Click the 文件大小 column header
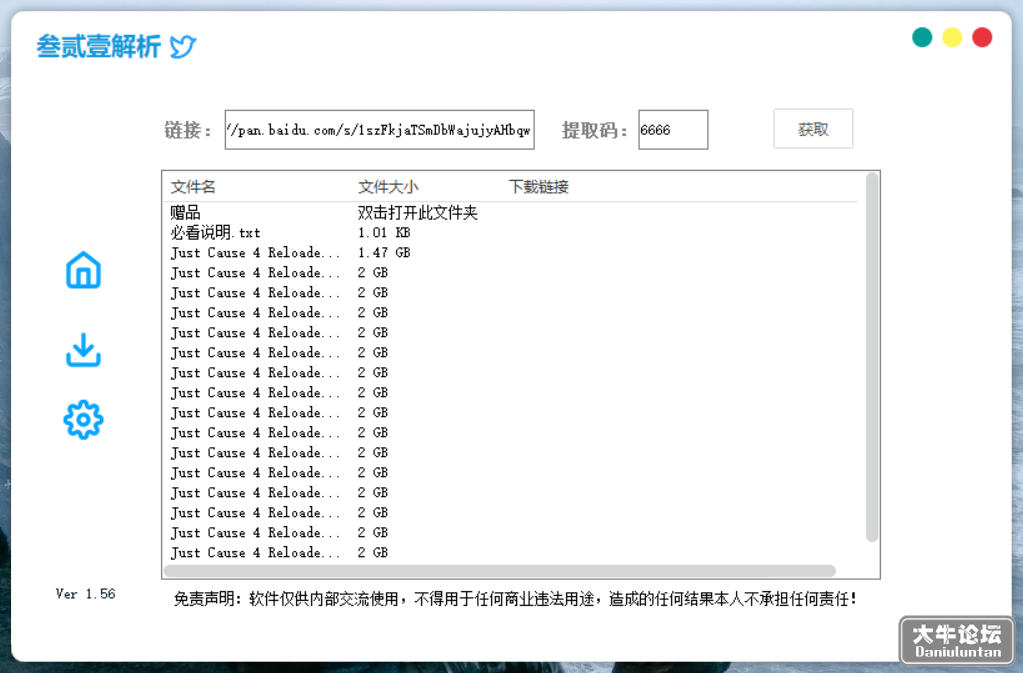The height and width of the screenshot is (673, 1023). [388, 187]
